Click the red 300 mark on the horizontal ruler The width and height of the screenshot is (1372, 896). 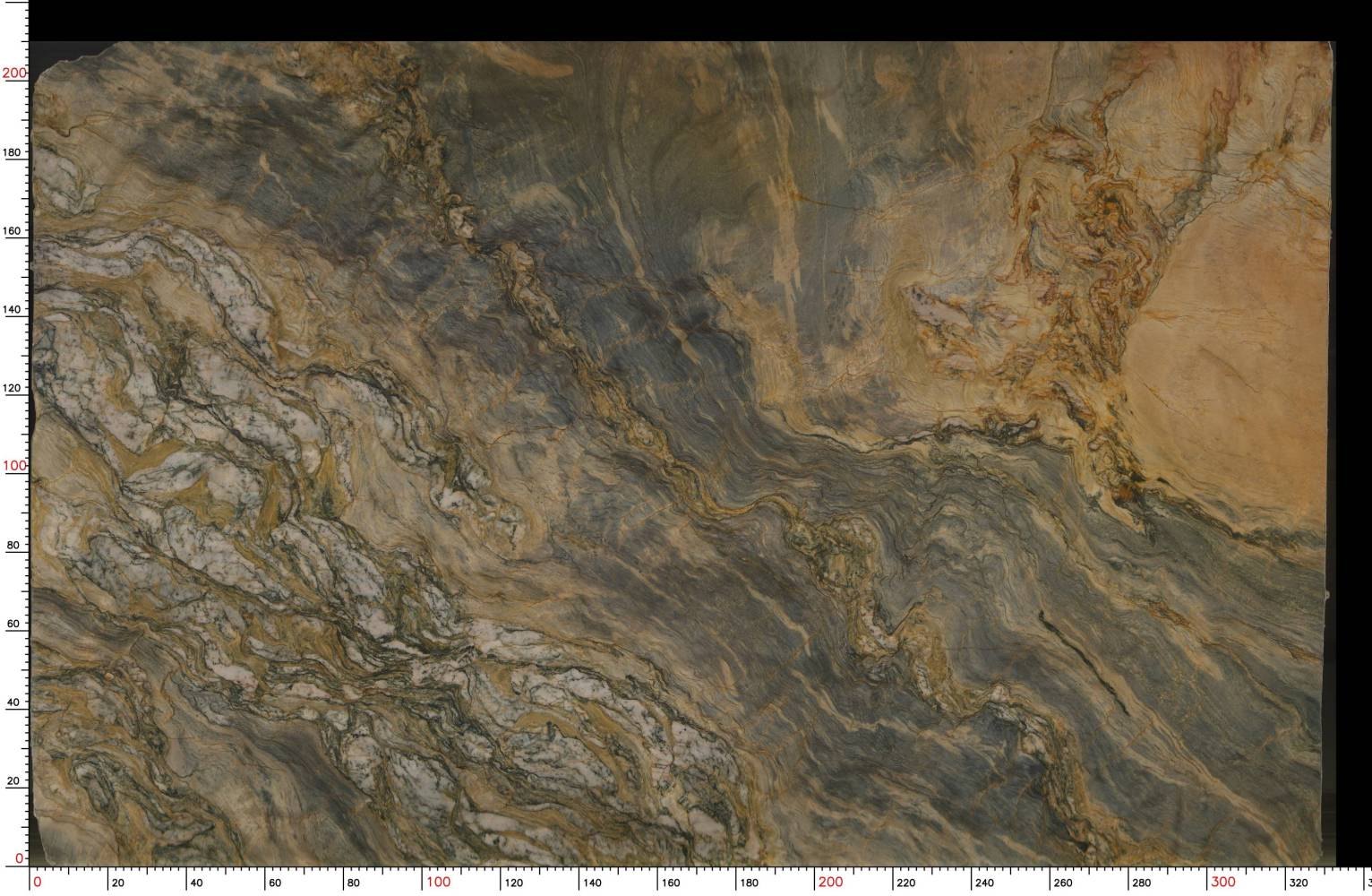click(1222, 882)
